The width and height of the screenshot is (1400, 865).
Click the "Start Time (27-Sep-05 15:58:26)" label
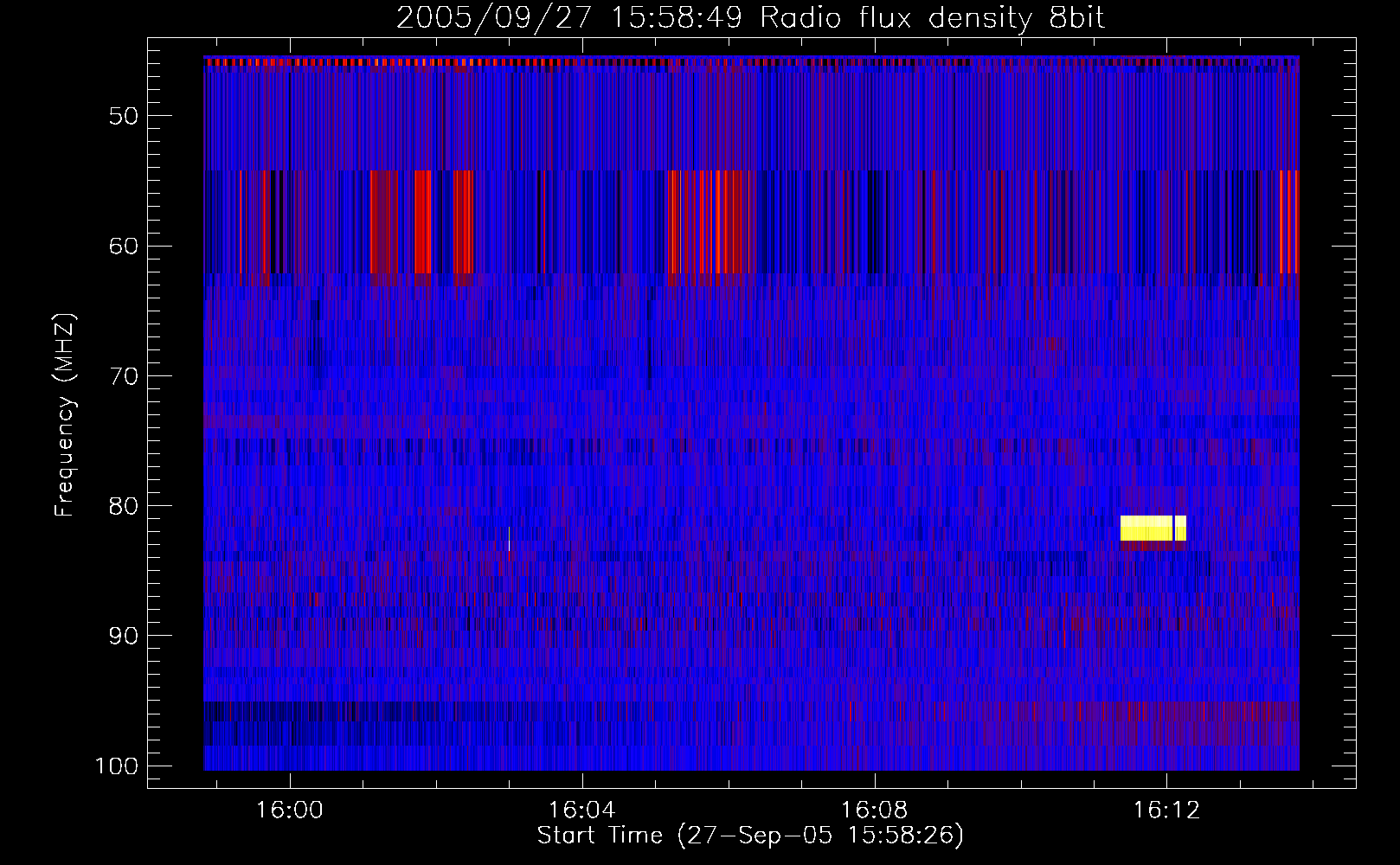750,836
